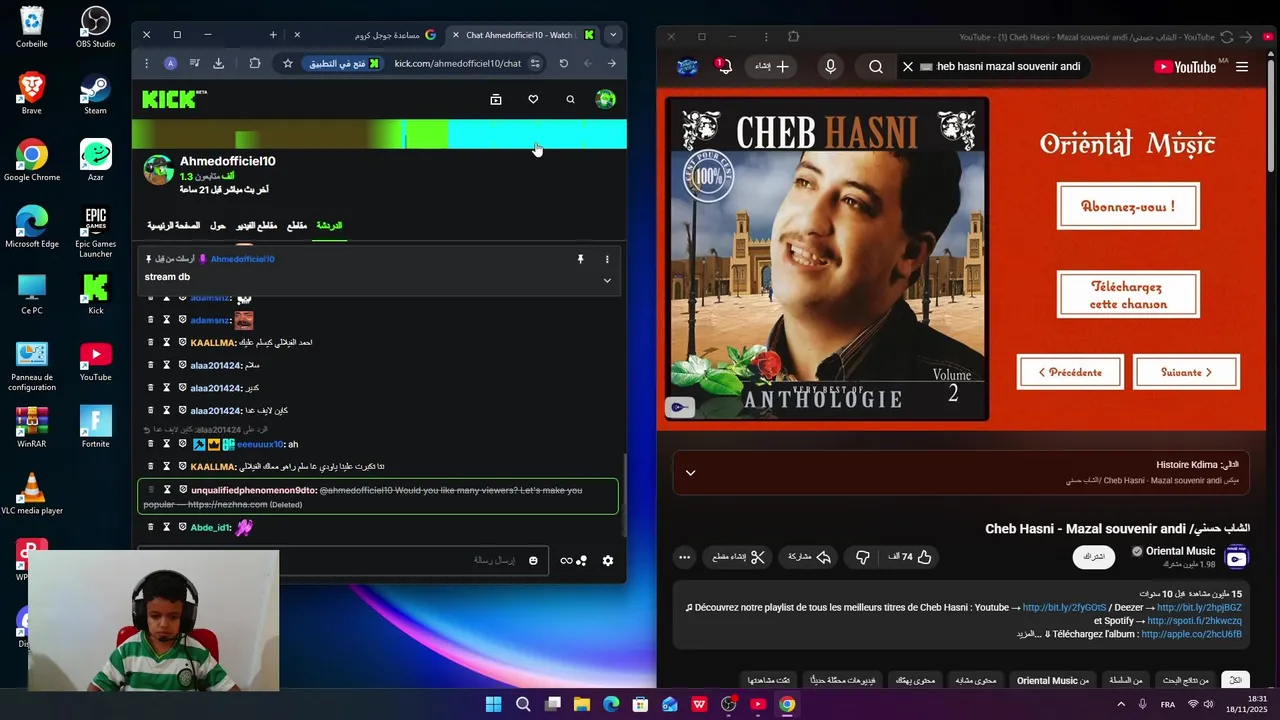Delete alaa201424's first chat message with trash icon

click(151, 365)
